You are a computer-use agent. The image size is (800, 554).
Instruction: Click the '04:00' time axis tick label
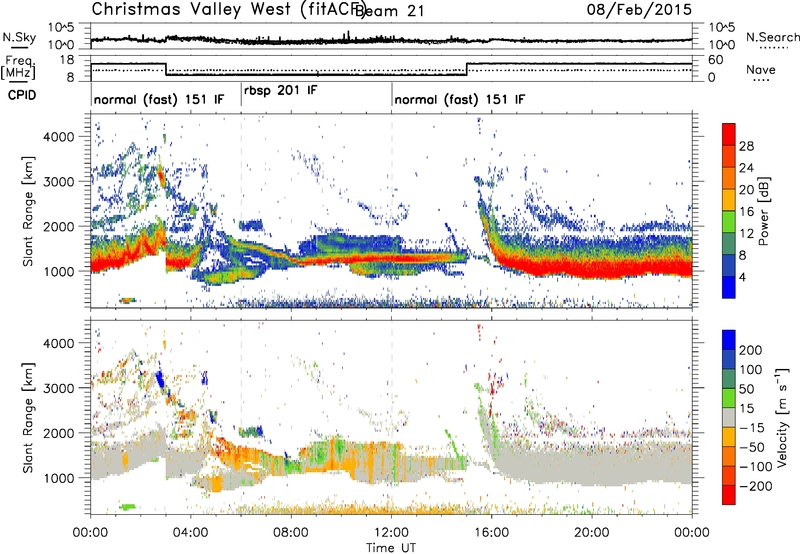[x=191, y=533]
